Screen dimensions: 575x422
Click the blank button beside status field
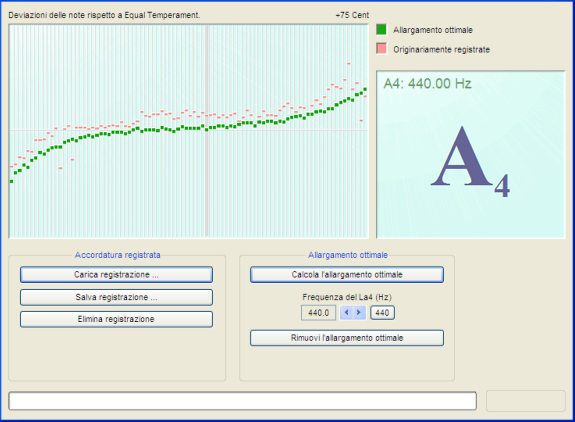(525, 401)
